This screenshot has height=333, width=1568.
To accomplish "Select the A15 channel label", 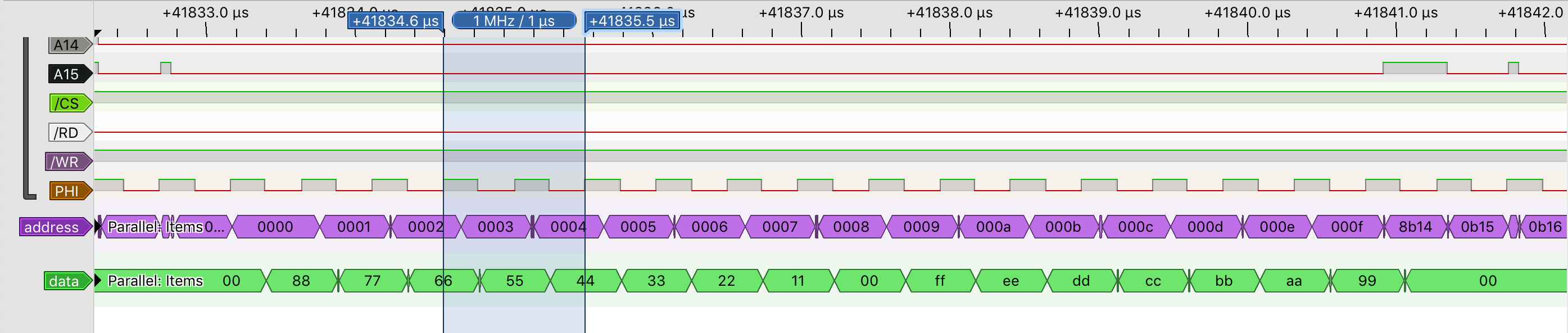I will point(68,74).
